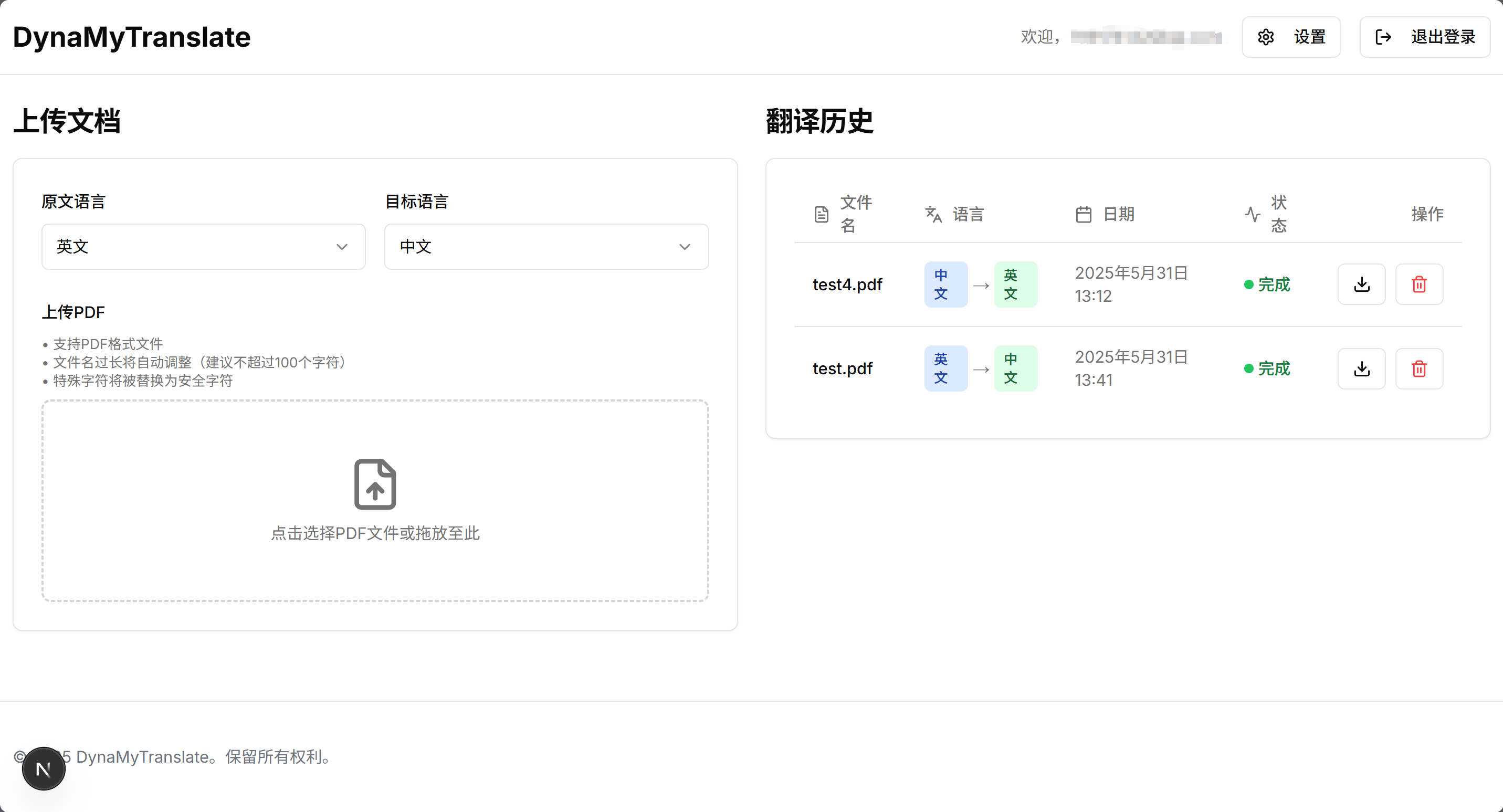1503x812 pixels.
Task: Delete the test4.pdf history entry
Action: tap(1418, 284)
